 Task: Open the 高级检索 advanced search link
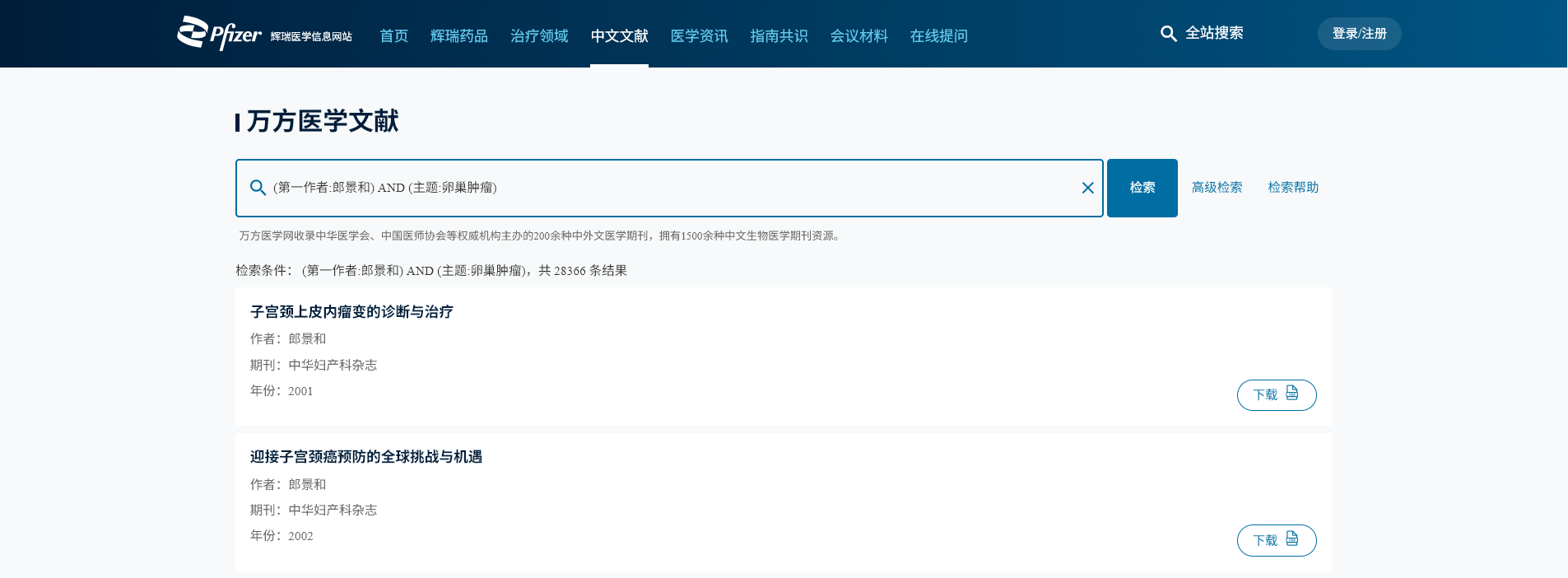(1217, 188)
